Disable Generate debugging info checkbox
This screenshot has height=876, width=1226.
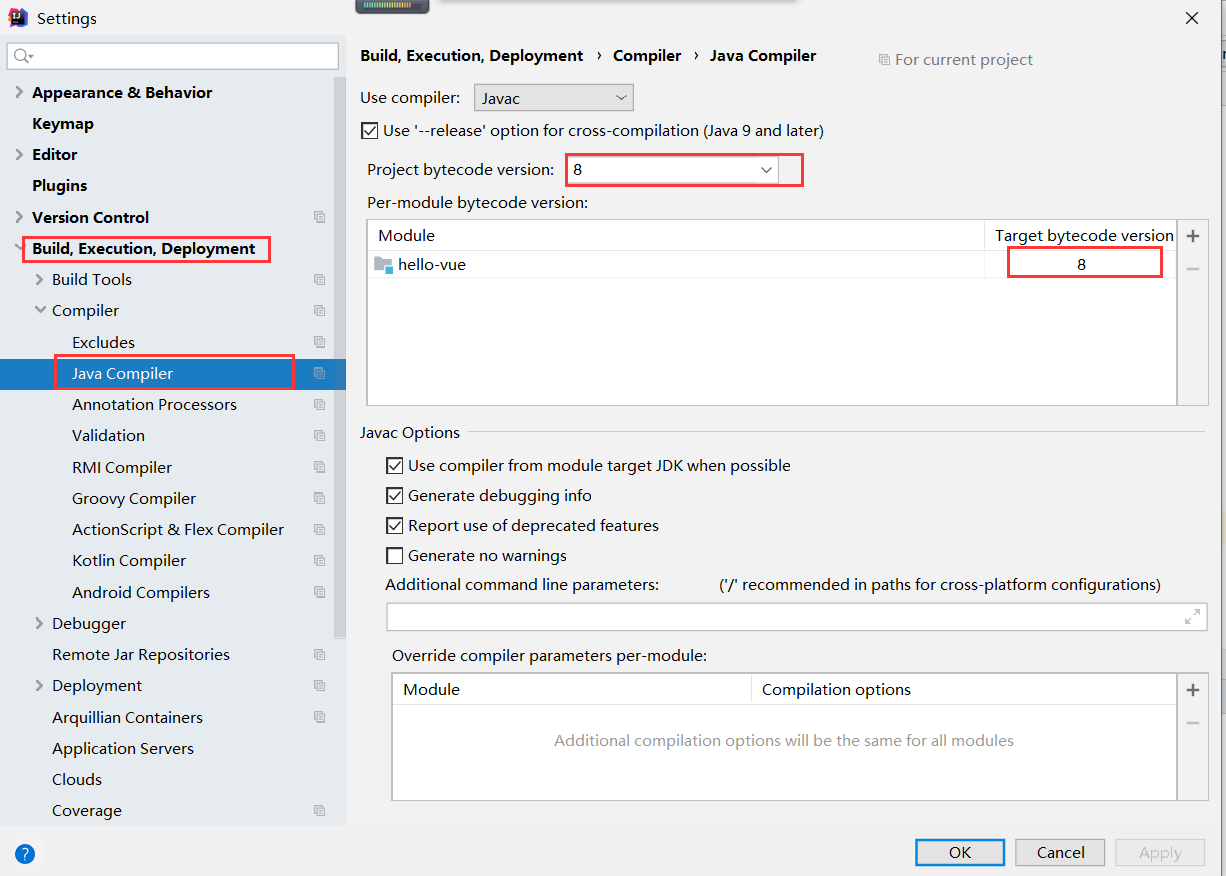[394, 496]
